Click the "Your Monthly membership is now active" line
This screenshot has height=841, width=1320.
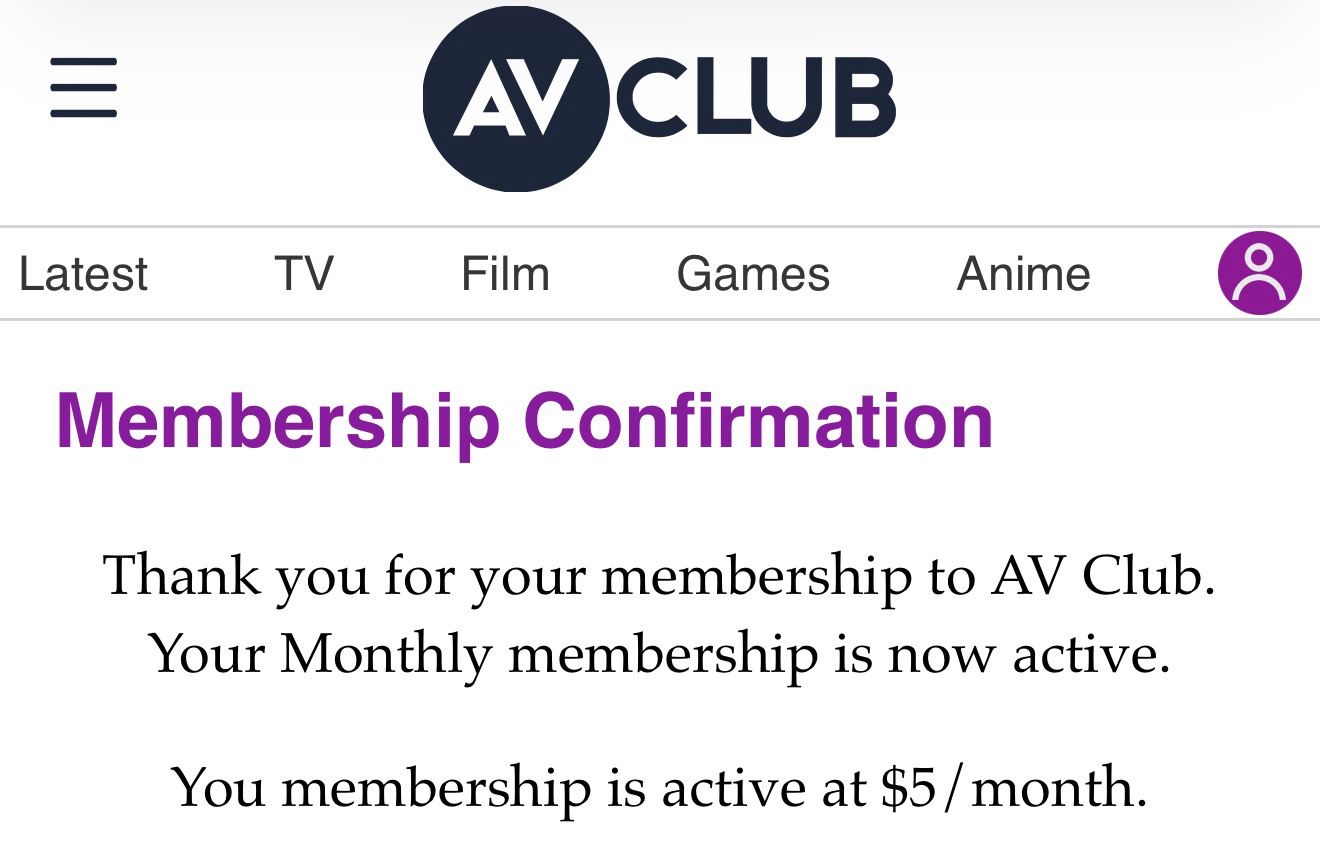pos(659,654)
